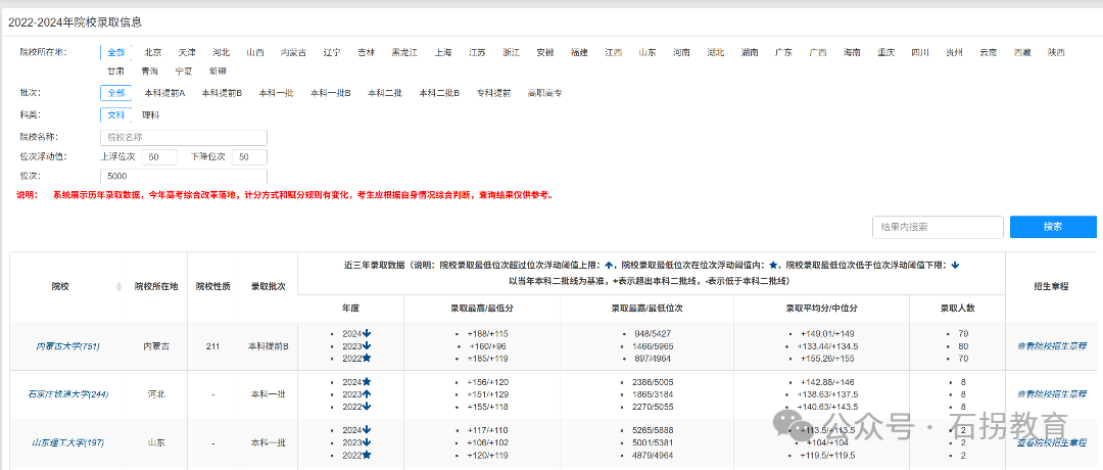Choose 专科提前 batch filter

pyautogui.click(x=494, y=93)
